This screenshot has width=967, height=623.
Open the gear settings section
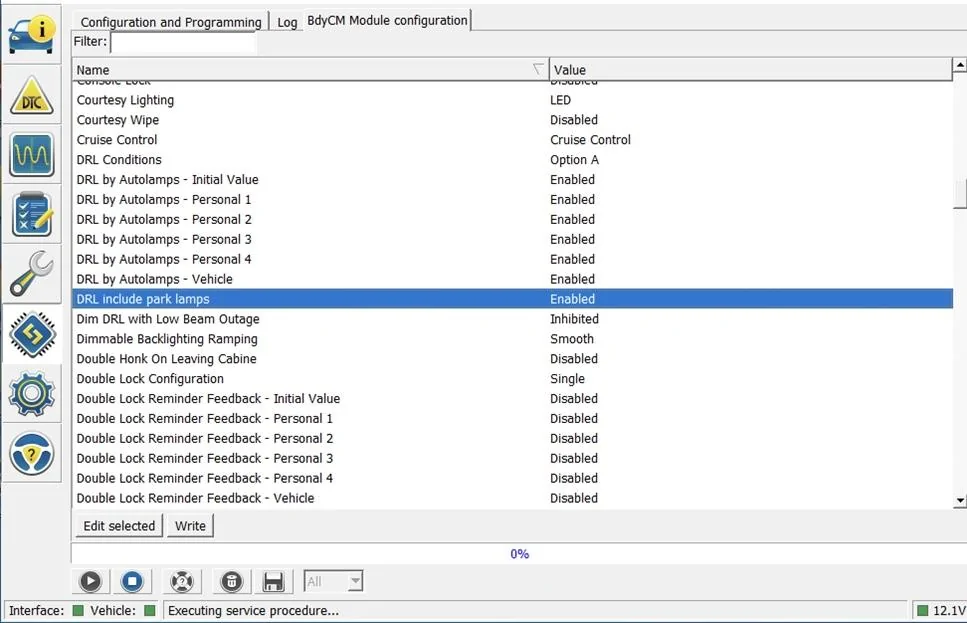pos(31,394)
